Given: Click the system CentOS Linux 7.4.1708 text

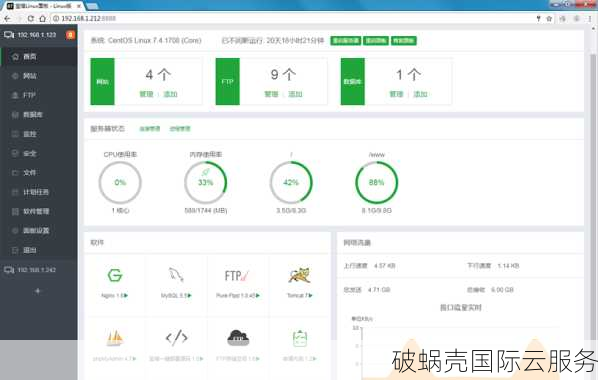Looking at the screenshot, I should tap(146, 40).
